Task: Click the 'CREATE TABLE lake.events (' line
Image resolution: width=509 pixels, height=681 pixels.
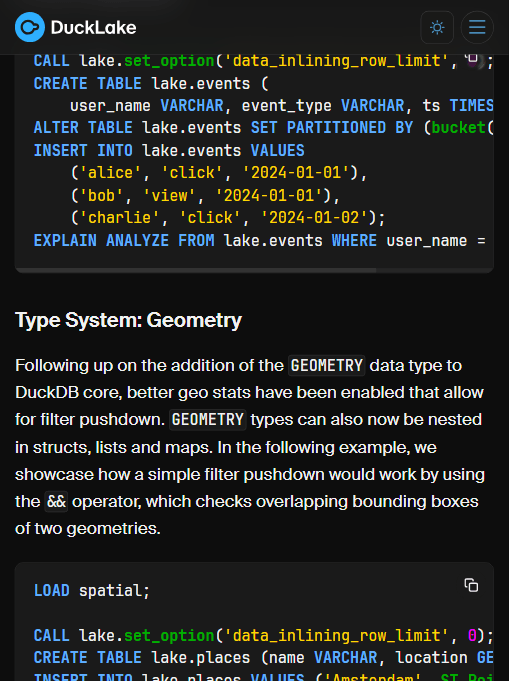Action: pos(151,83)
